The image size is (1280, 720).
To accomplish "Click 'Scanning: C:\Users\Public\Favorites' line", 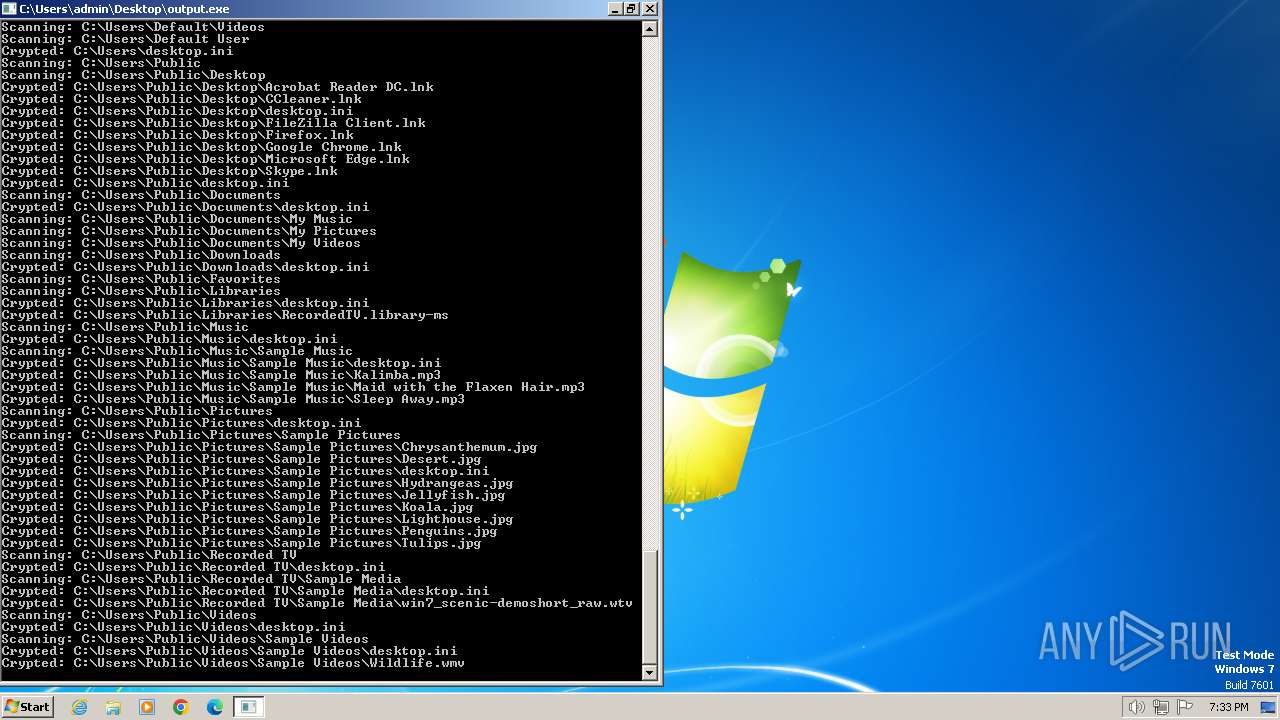I will 141,279.
